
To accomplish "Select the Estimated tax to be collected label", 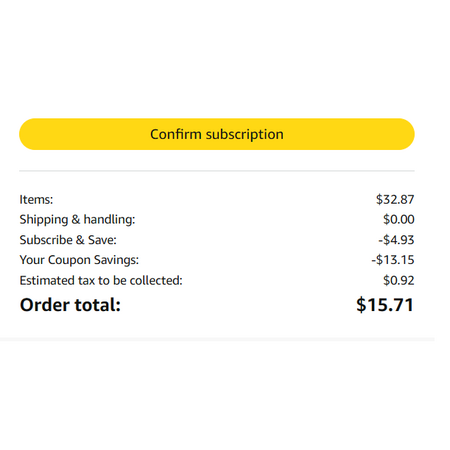I will [x=101, y=280].
